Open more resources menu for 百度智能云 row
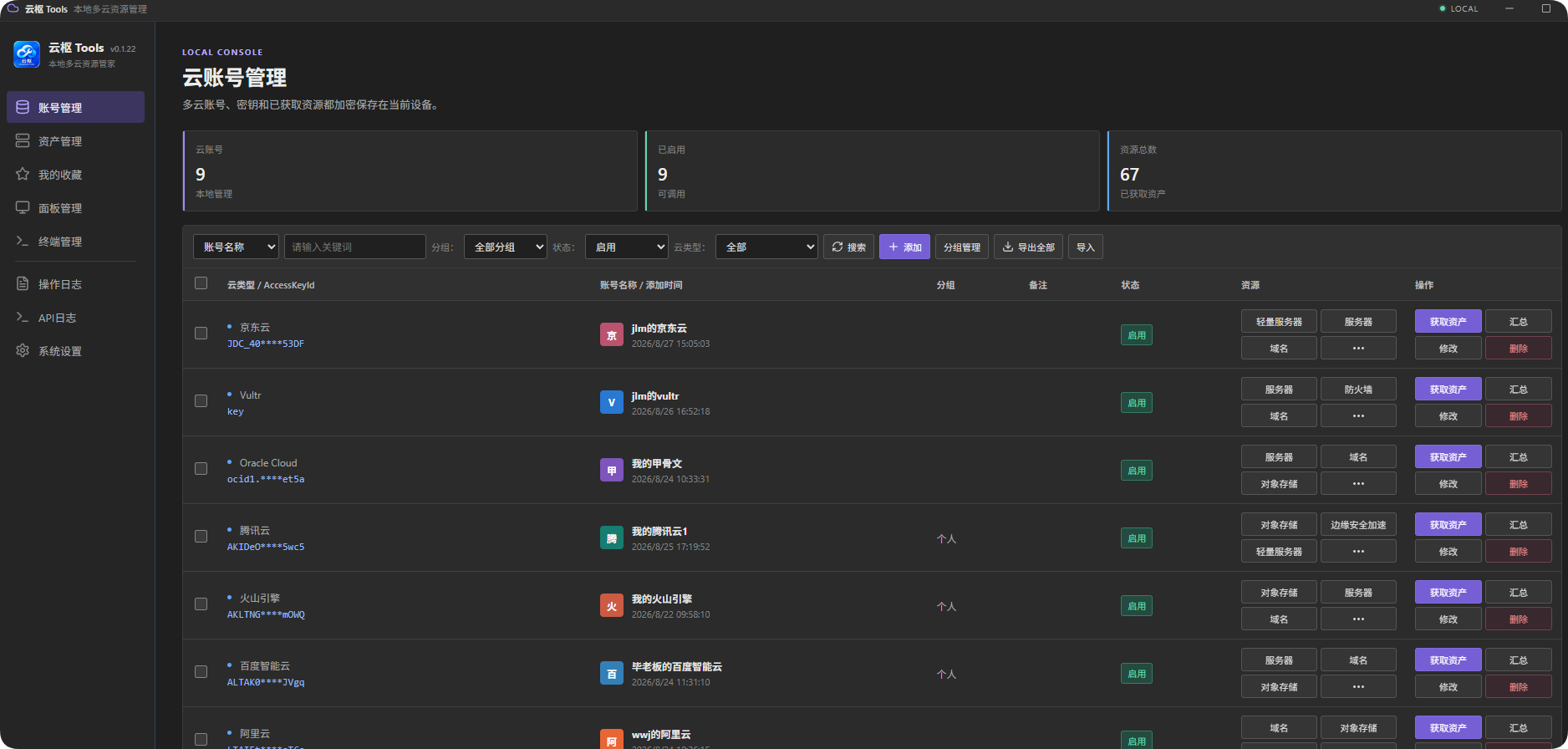 click(1358, 686)
